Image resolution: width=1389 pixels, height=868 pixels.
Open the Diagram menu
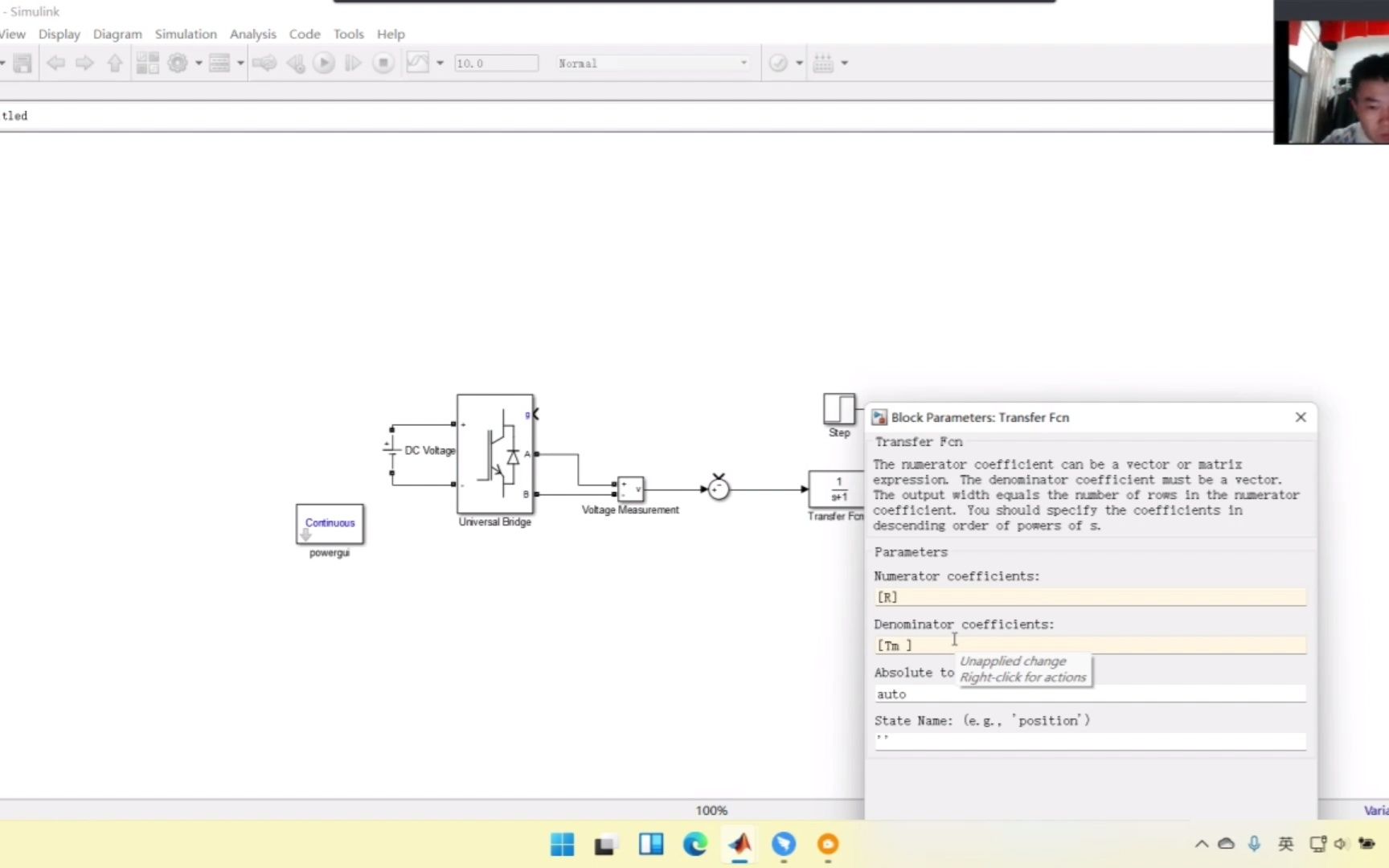tap(117, 34)
